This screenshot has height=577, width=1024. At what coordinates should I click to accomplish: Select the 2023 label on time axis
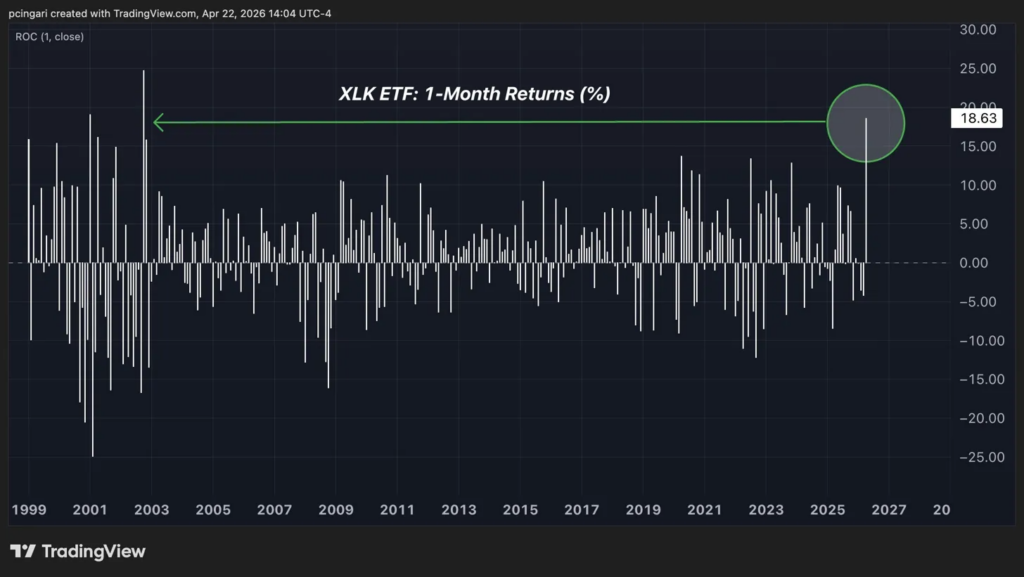tap(766, 510)
